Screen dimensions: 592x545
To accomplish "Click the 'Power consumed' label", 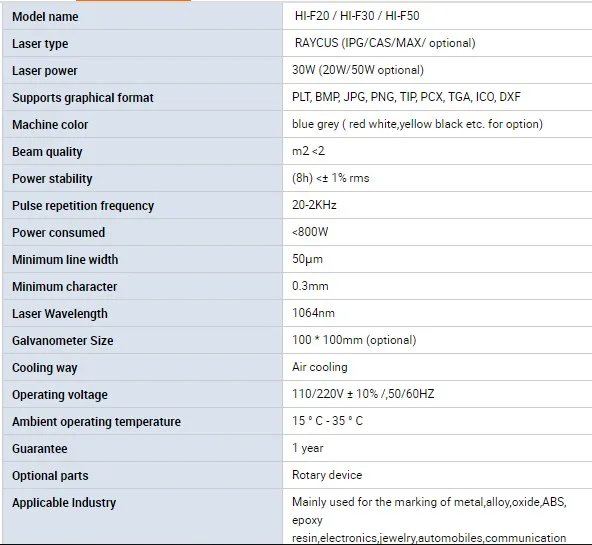I will 59,232.
